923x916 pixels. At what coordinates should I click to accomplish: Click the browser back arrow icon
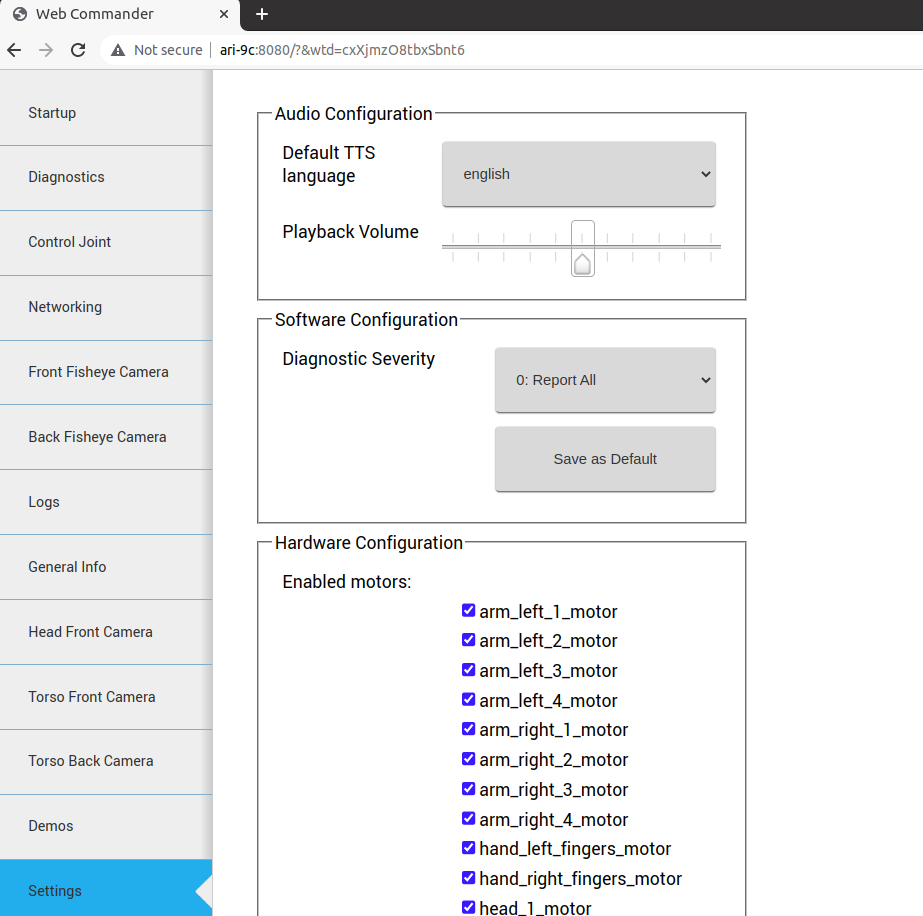14,50
